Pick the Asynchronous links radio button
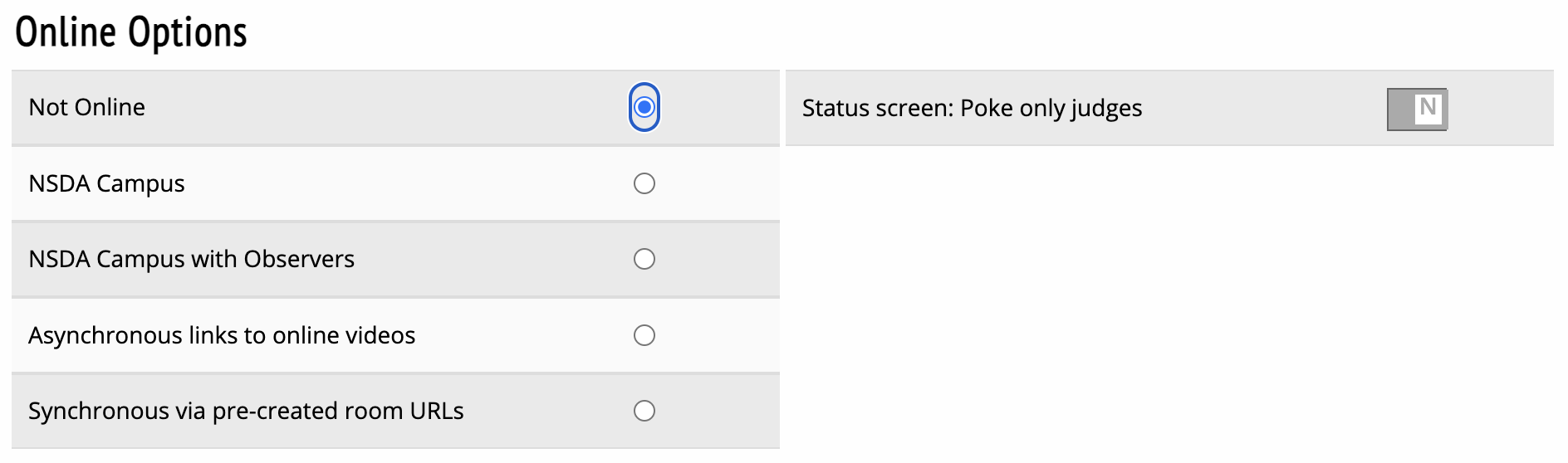The width and height of the screenshot is (1568, 463). pos(644,335)
